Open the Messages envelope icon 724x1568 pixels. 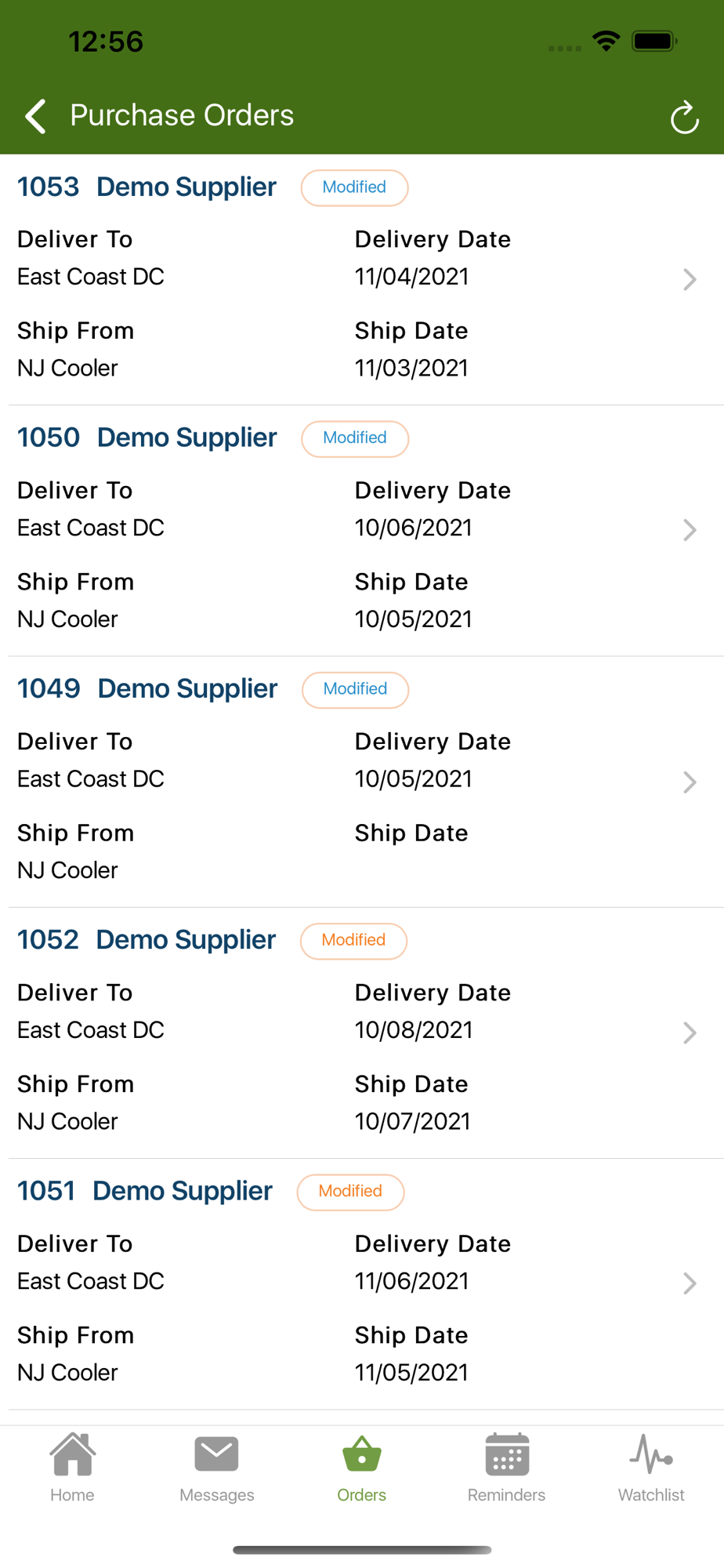point(216,1454)
